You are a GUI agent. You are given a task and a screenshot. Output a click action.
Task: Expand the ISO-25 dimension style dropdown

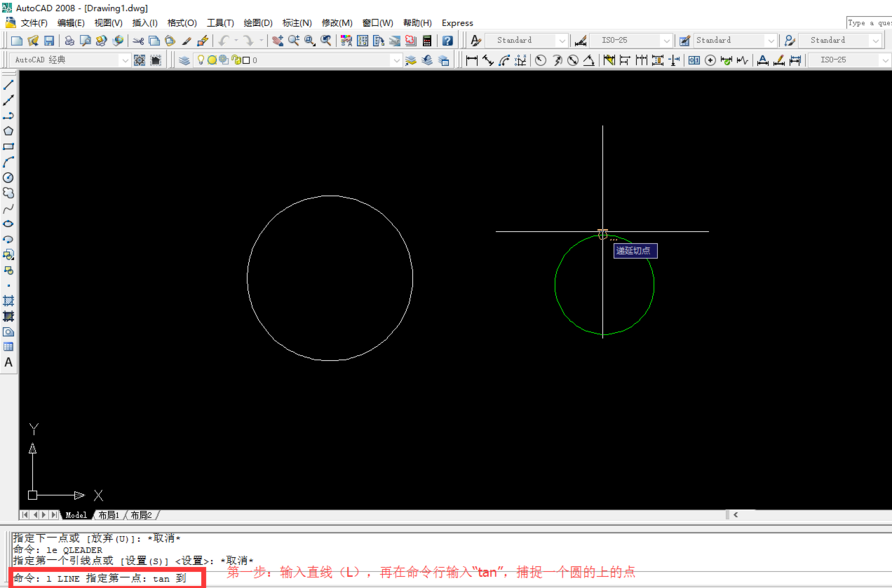point(665,41)
